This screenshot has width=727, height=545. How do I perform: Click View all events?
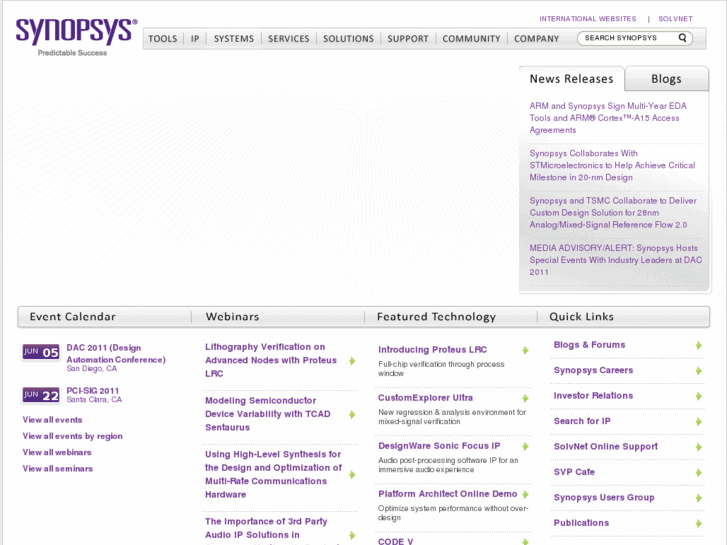click(52, 420)
